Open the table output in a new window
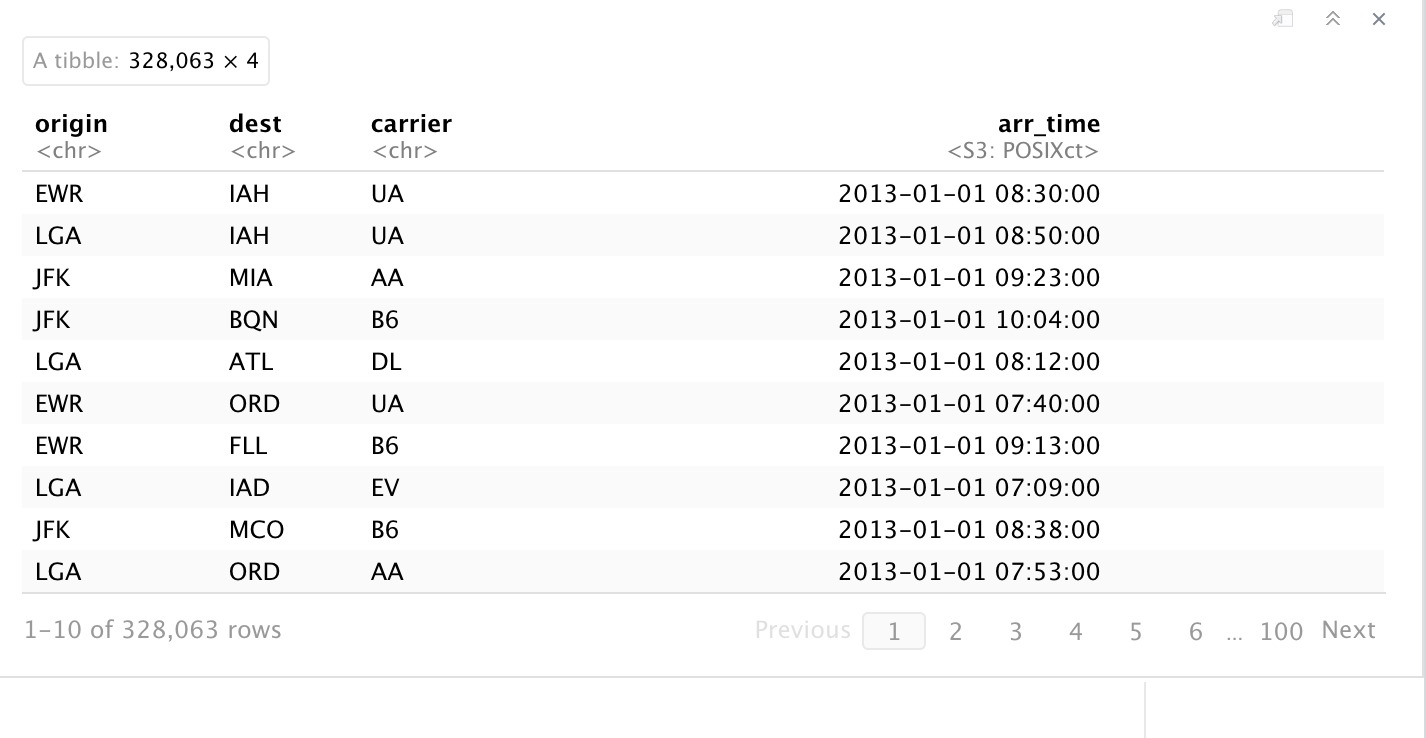 click(x=1282, y=18)
